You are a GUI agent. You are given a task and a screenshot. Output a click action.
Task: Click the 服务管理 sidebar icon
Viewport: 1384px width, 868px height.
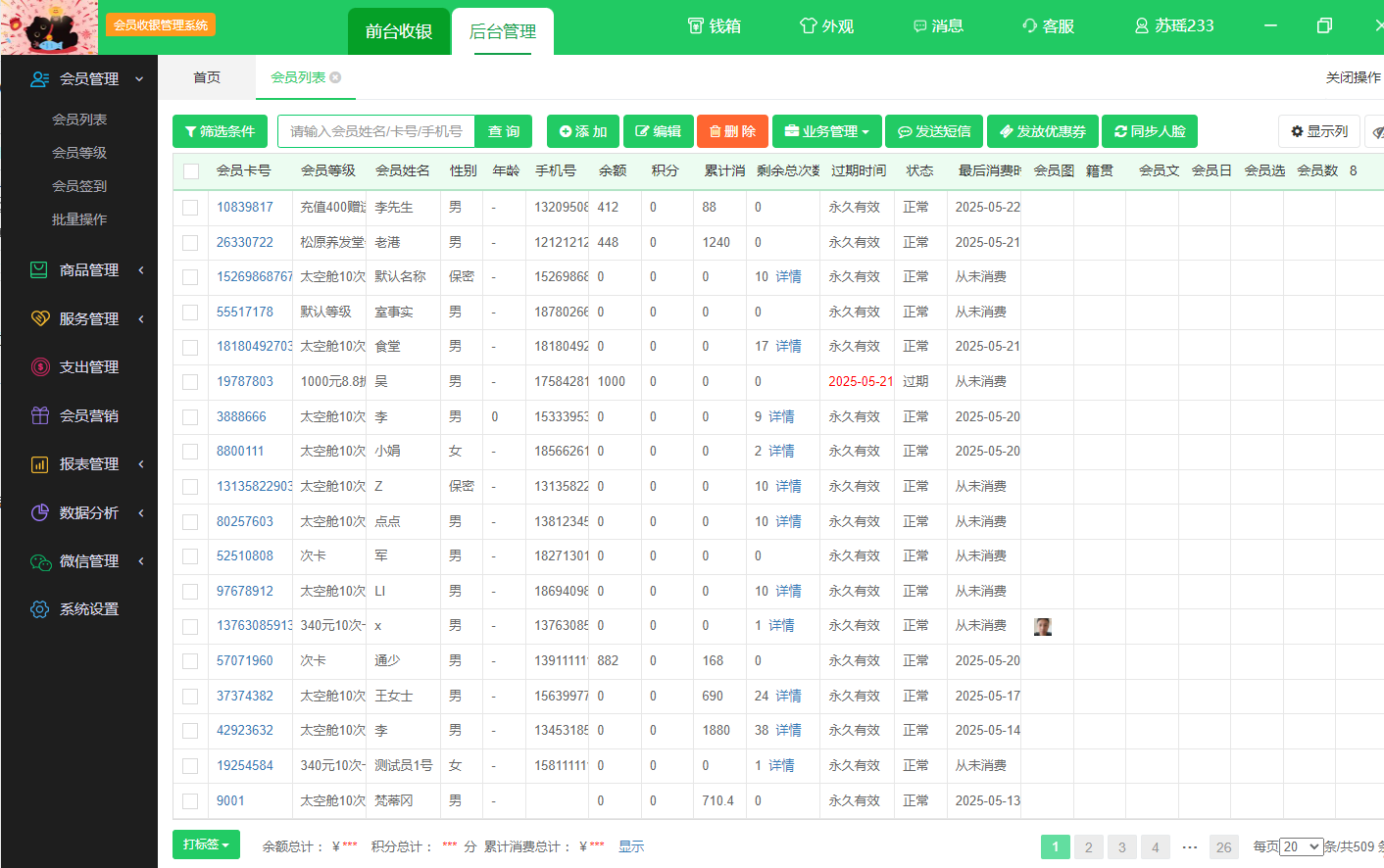coord(40,318)
